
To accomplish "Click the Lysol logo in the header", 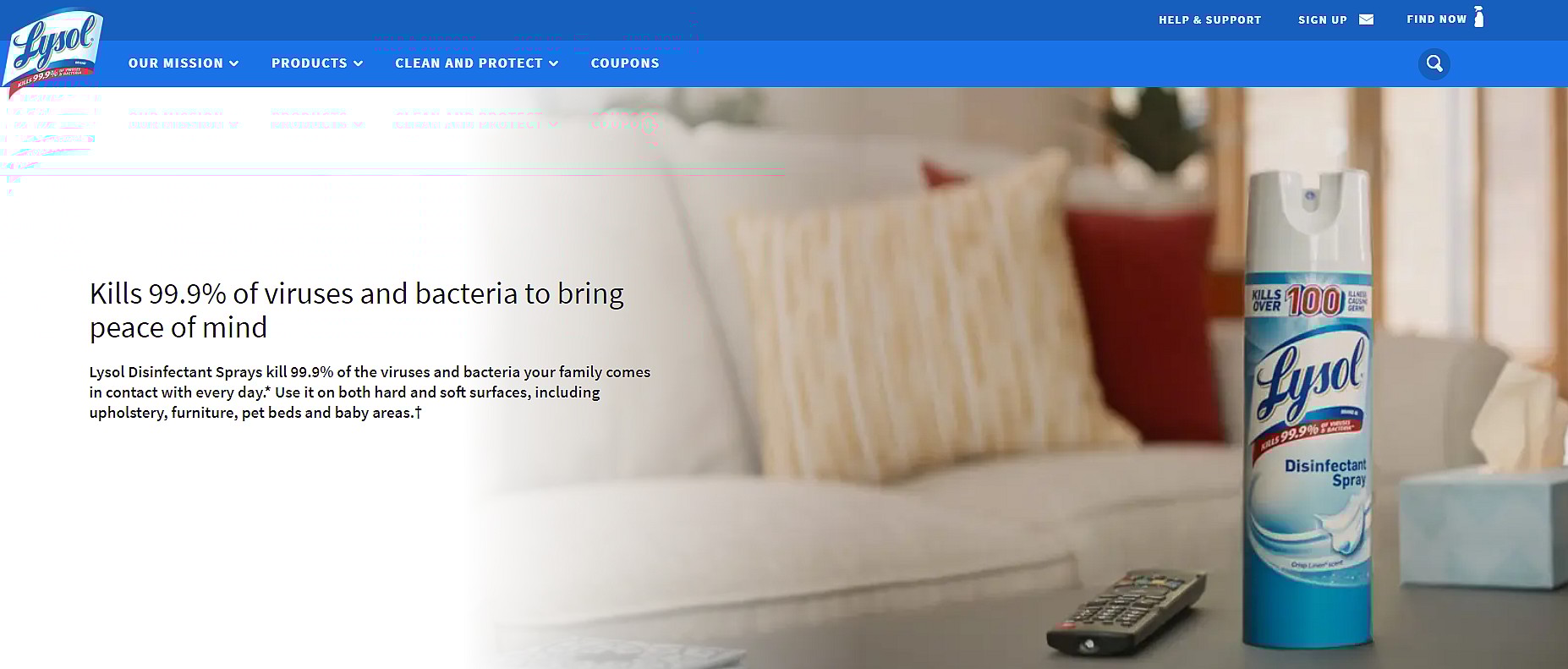I will click(x=53, y=48).
